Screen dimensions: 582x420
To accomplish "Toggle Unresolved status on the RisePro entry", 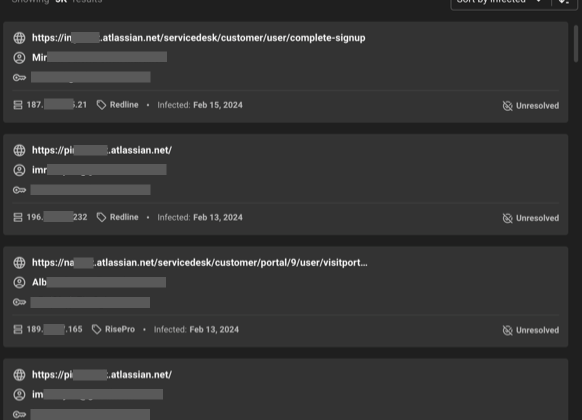I will pos(531,330).
